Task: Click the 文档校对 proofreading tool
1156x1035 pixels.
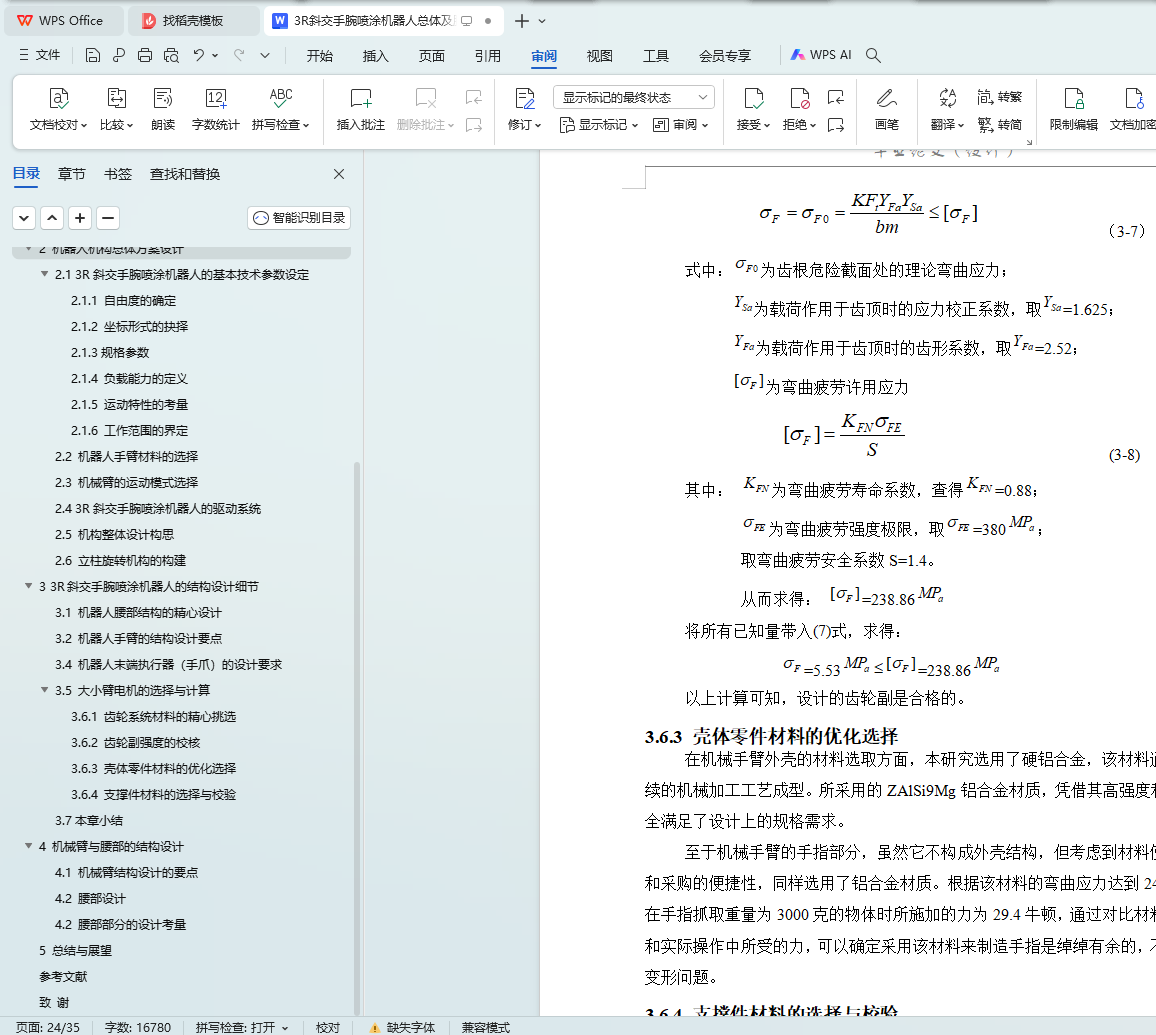Action: [x=58, y=109]
